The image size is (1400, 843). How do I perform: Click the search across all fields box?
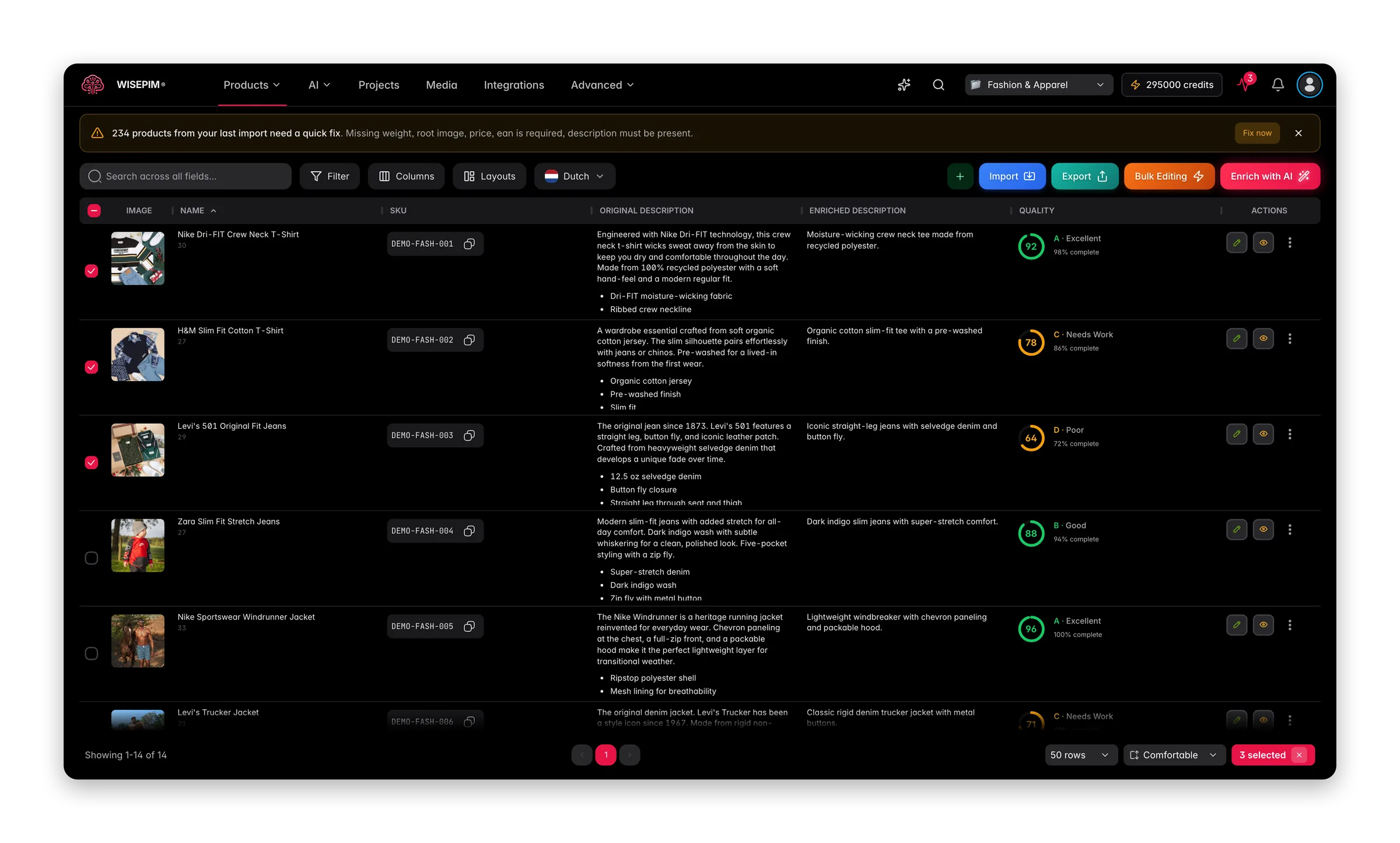(x=185, y=176)
